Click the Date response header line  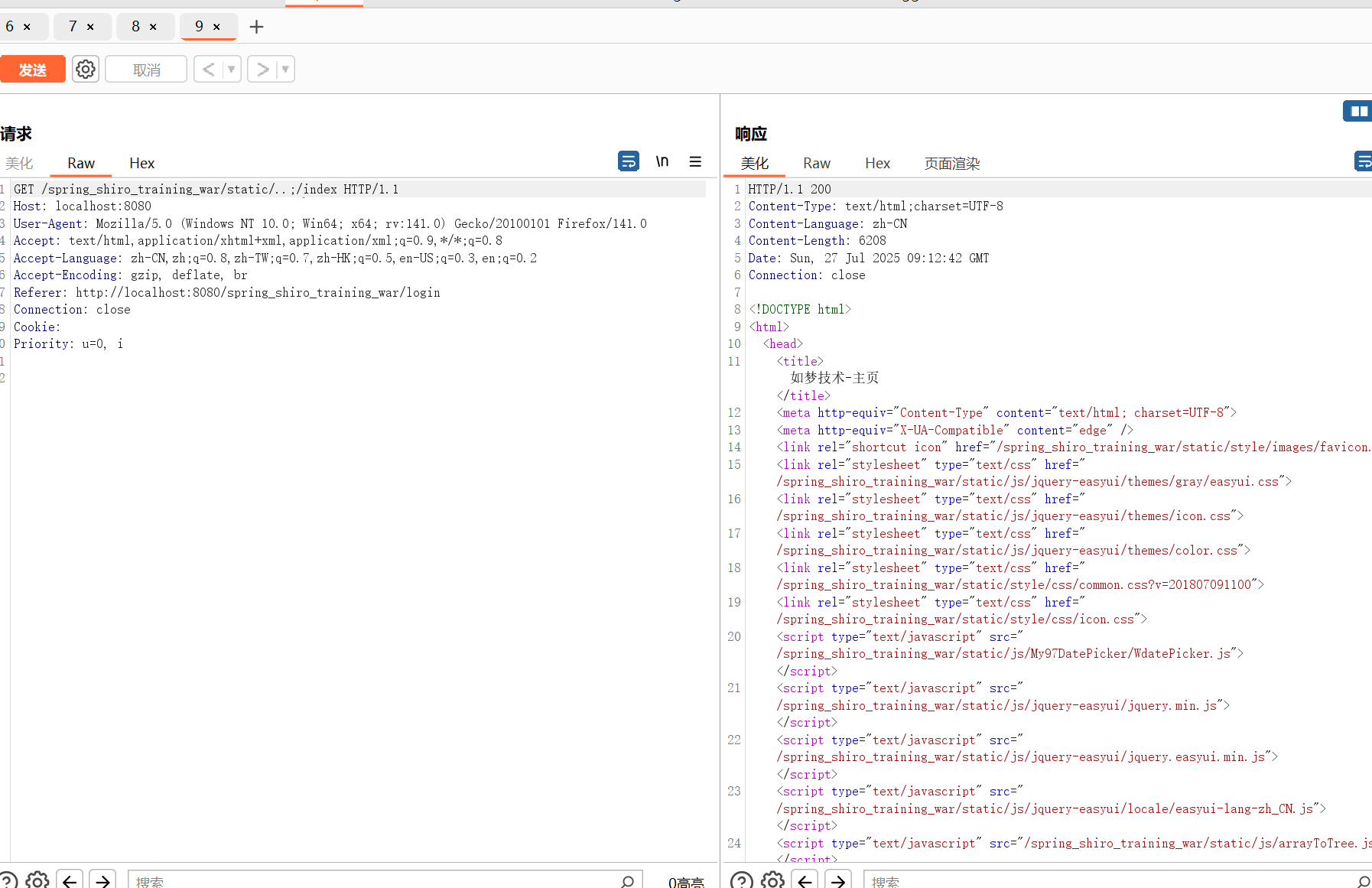869,258
